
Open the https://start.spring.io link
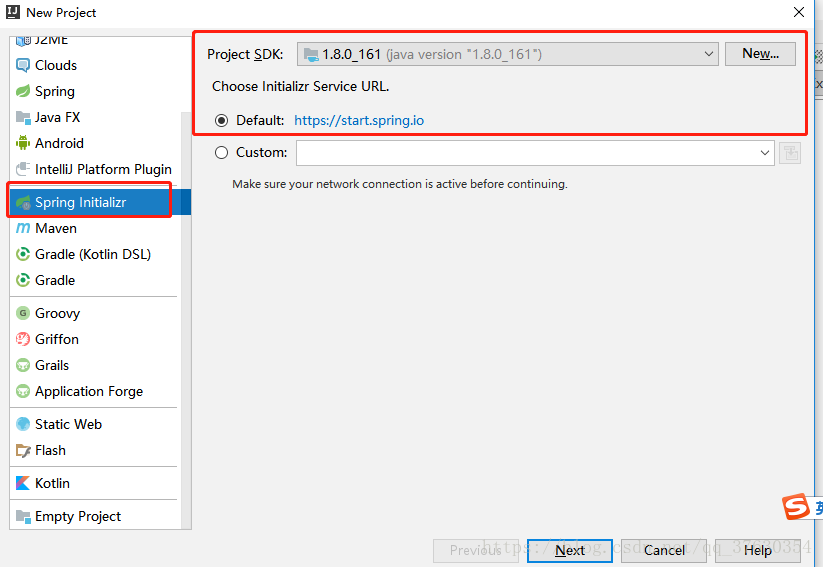pos(359,121)
